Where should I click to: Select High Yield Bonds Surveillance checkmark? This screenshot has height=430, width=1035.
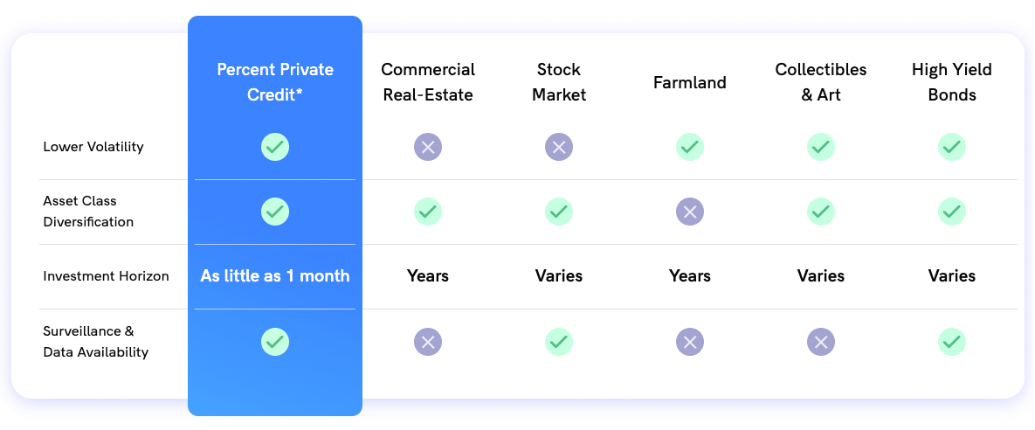click(952, 342)
